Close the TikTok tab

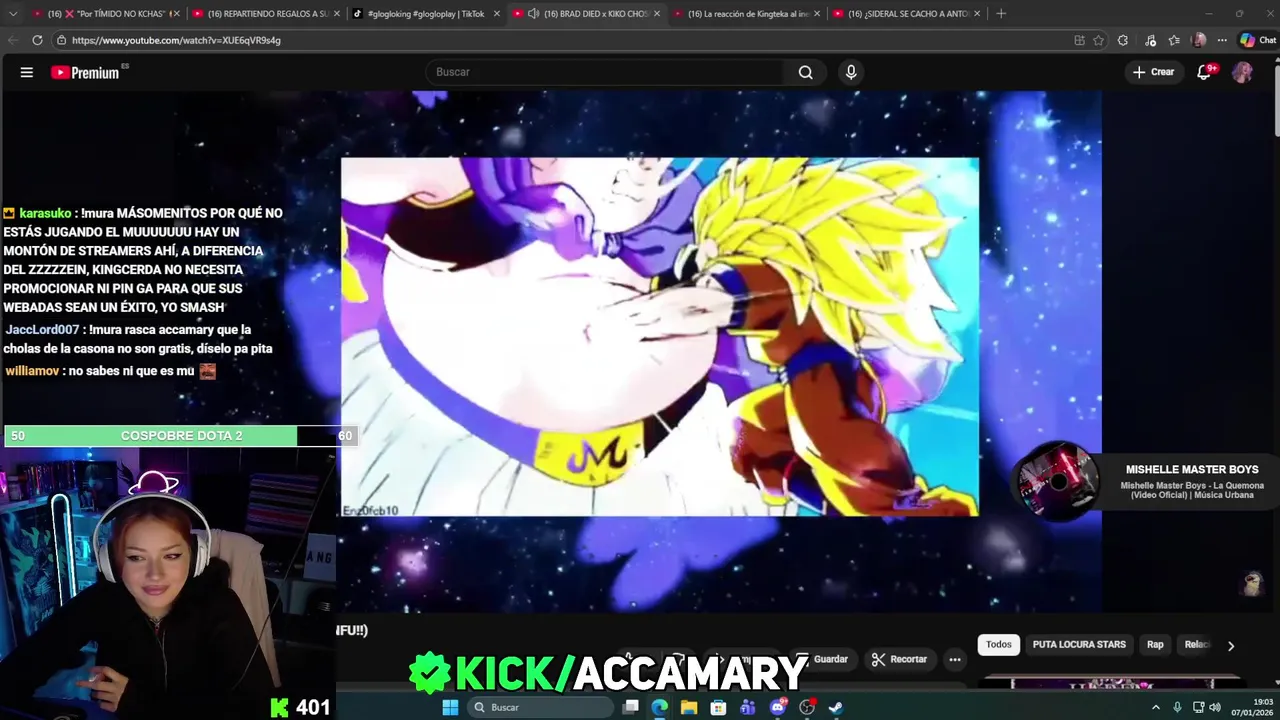tap(496, 14)
